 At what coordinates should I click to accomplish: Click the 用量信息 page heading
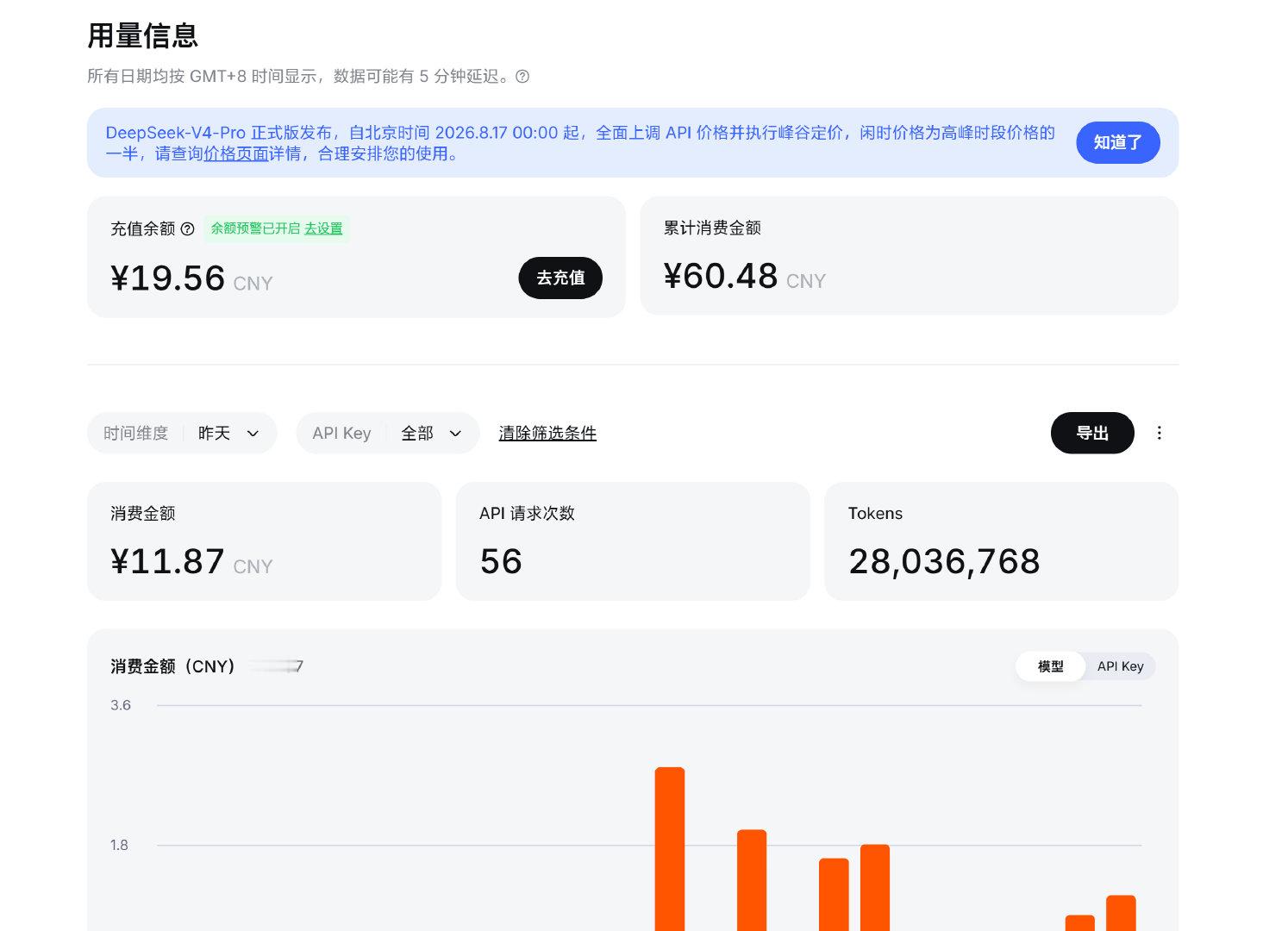(x=143, y=36)
